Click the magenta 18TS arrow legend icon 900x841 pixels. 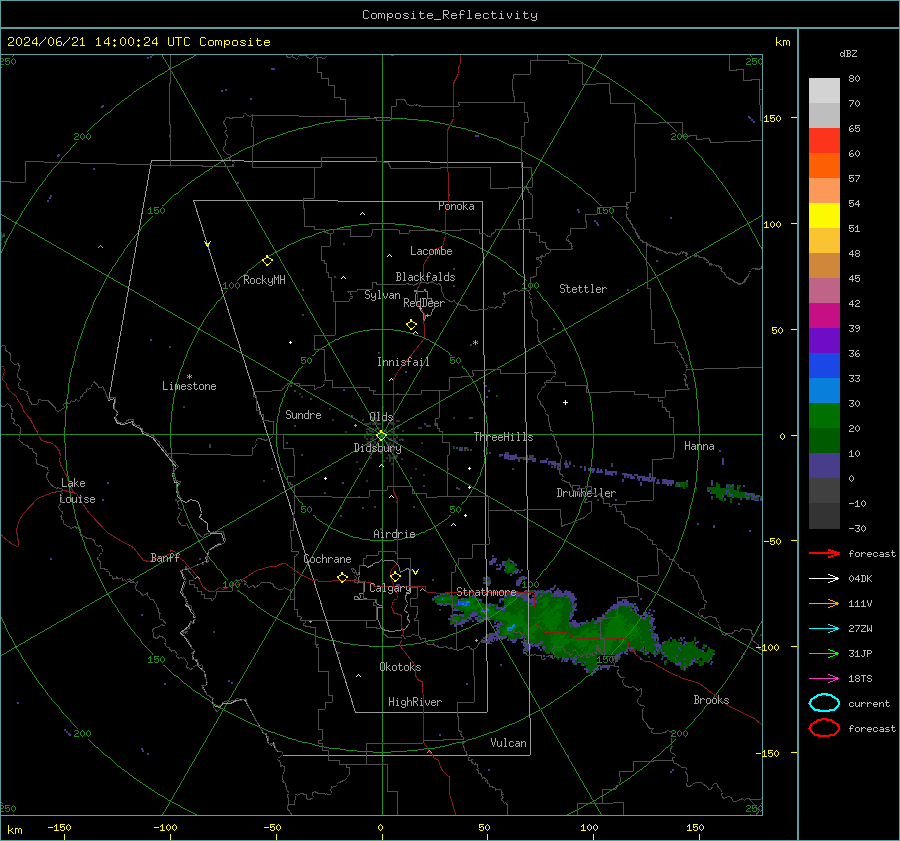824,679
